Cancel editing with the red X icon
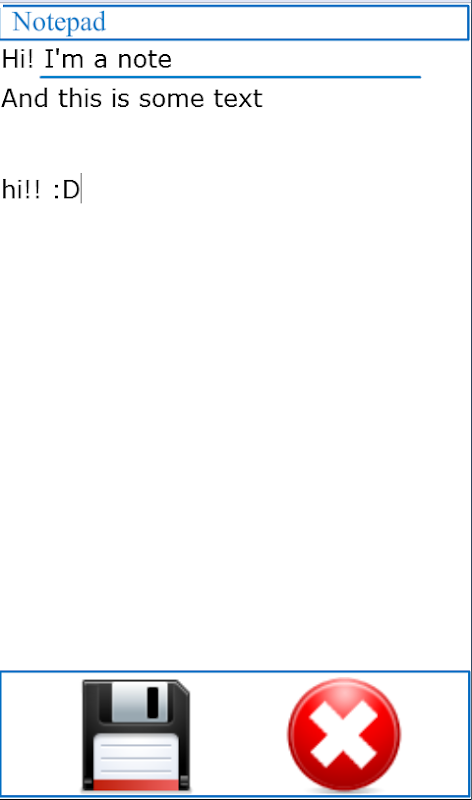472x800 pixels. (344, 735)
